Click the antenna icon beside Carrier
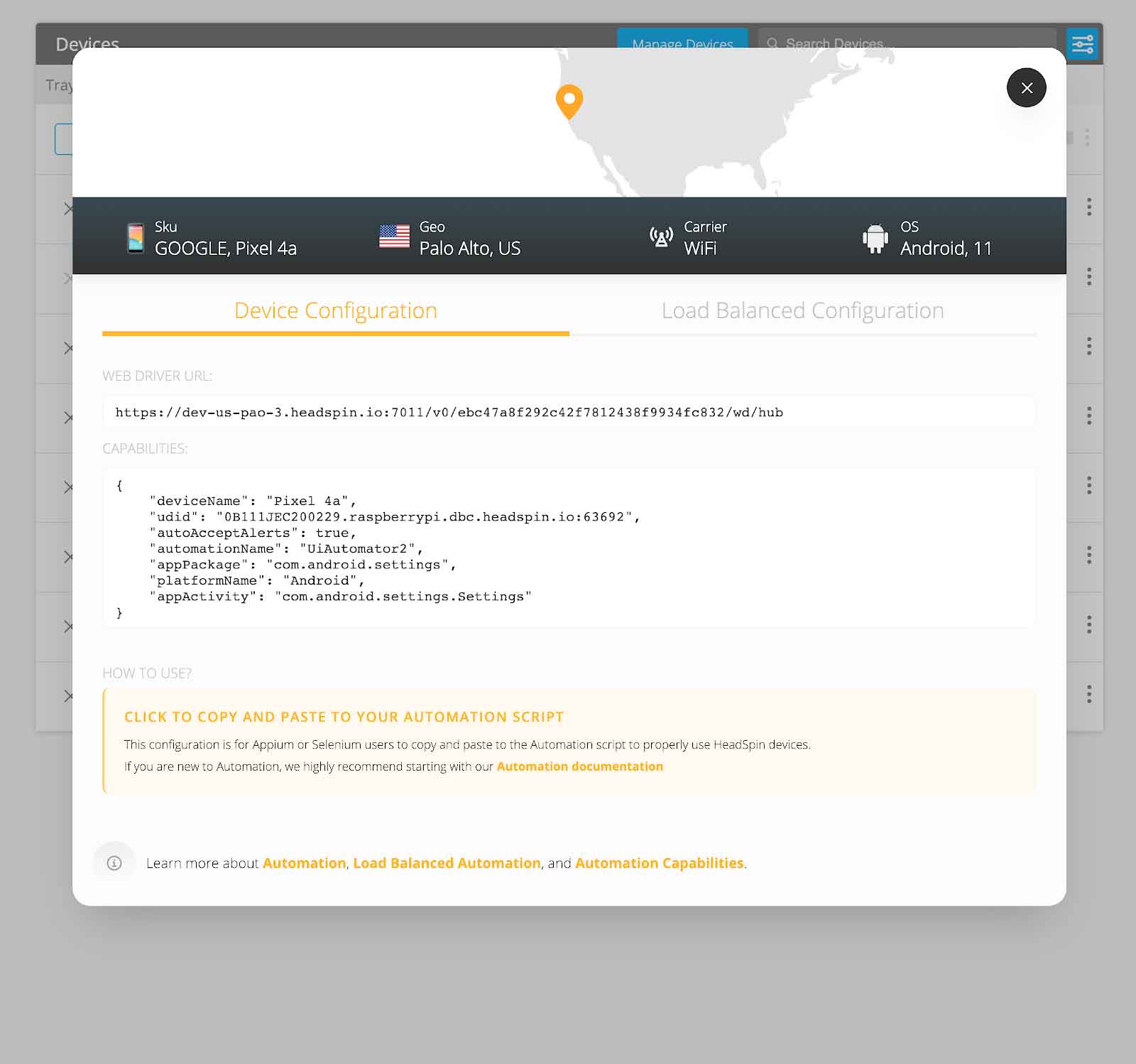This screenshot has height=1064, width=1136. 661,237
